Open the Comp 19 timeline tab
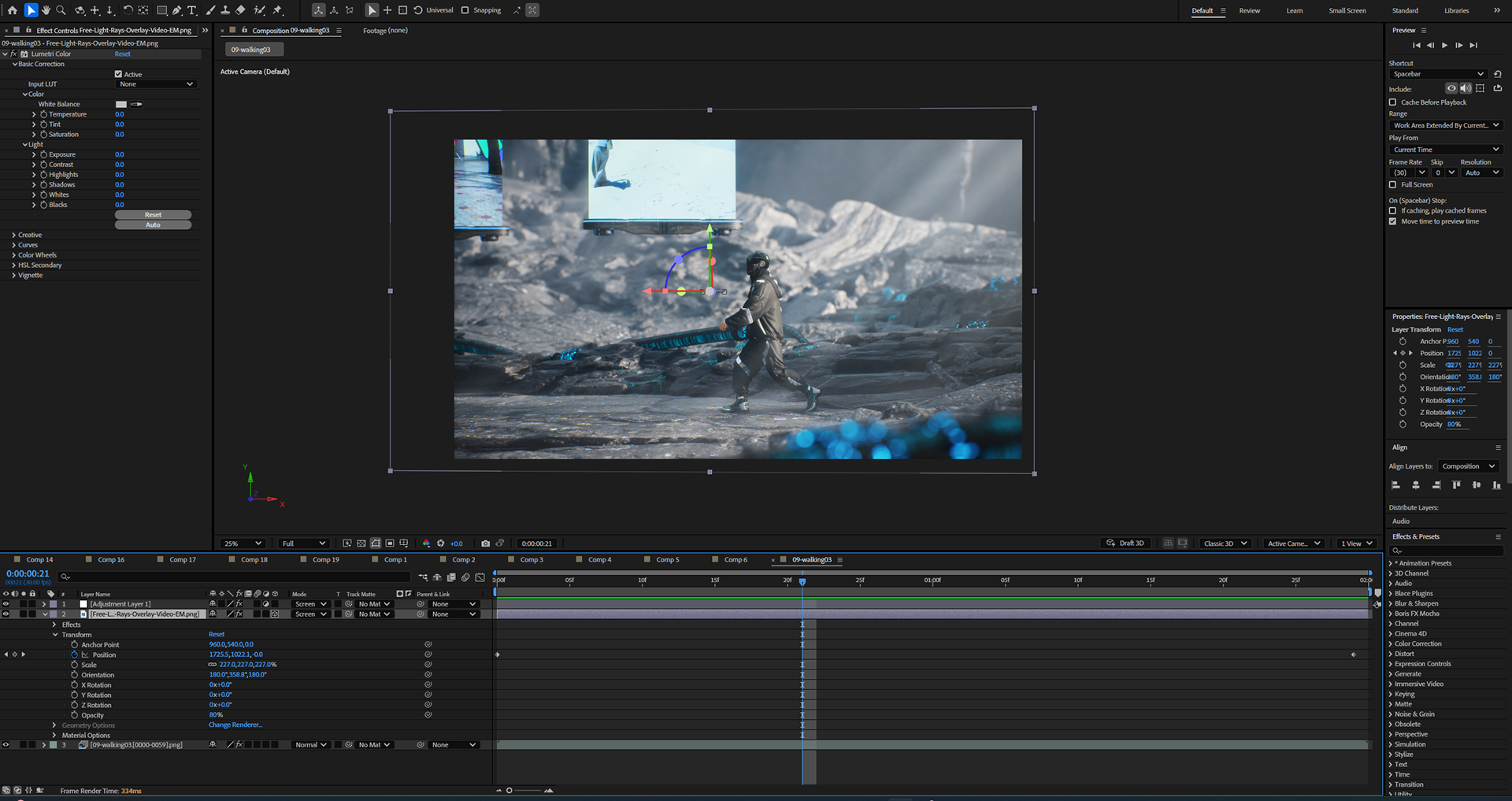The width and height of the screenshot is (1512, 801). pos(326,560)
